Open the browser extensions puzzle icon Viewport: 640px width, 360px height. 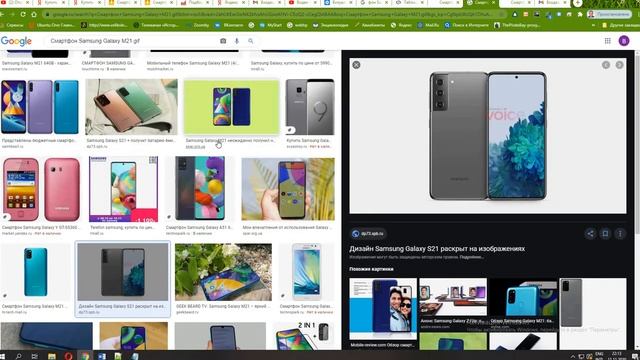tap(580, 14)
